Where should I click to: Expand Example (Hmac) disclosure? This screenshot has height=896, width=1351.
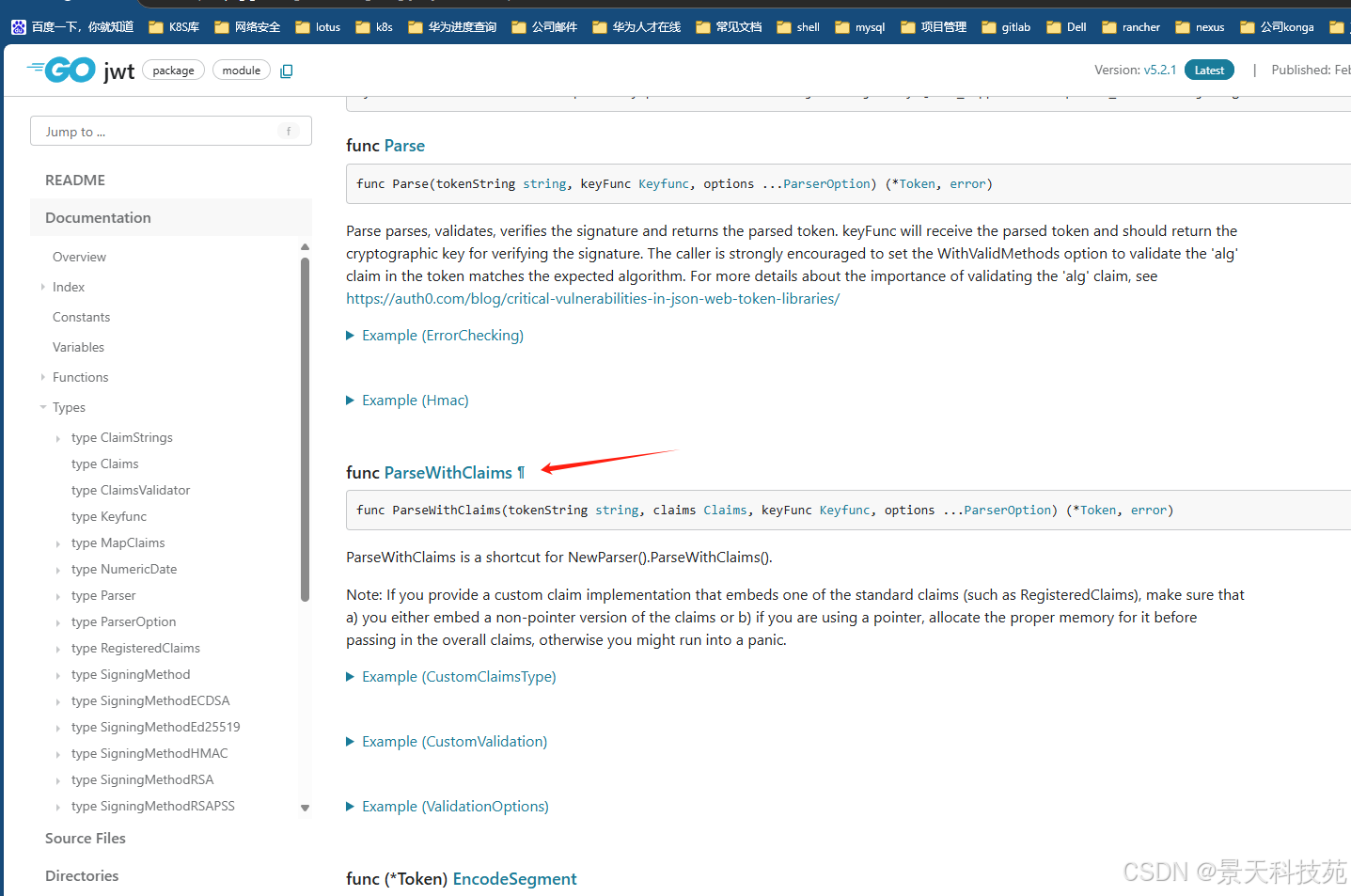pos(407,401)
